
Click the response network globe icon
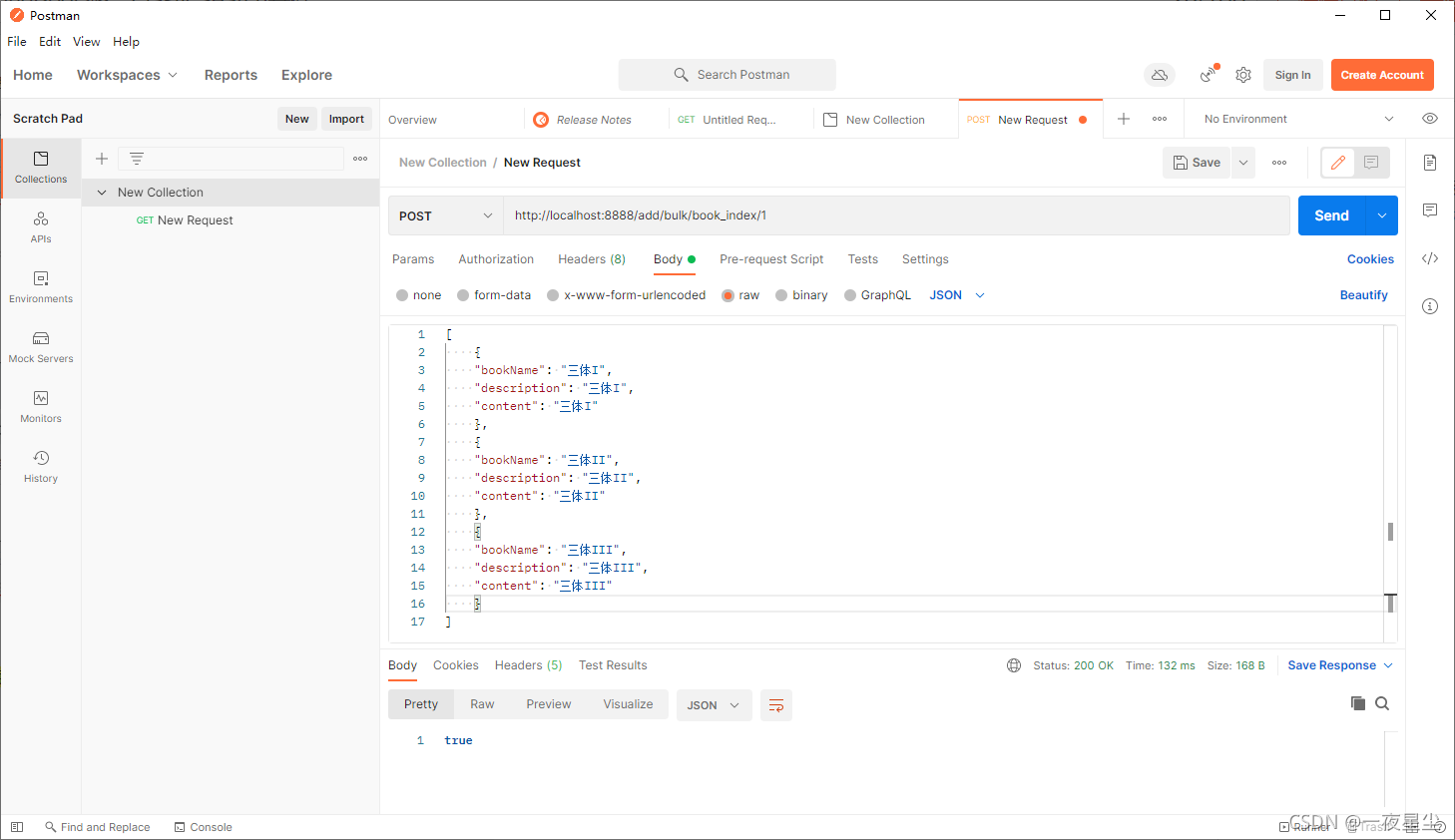(1014, 665)
